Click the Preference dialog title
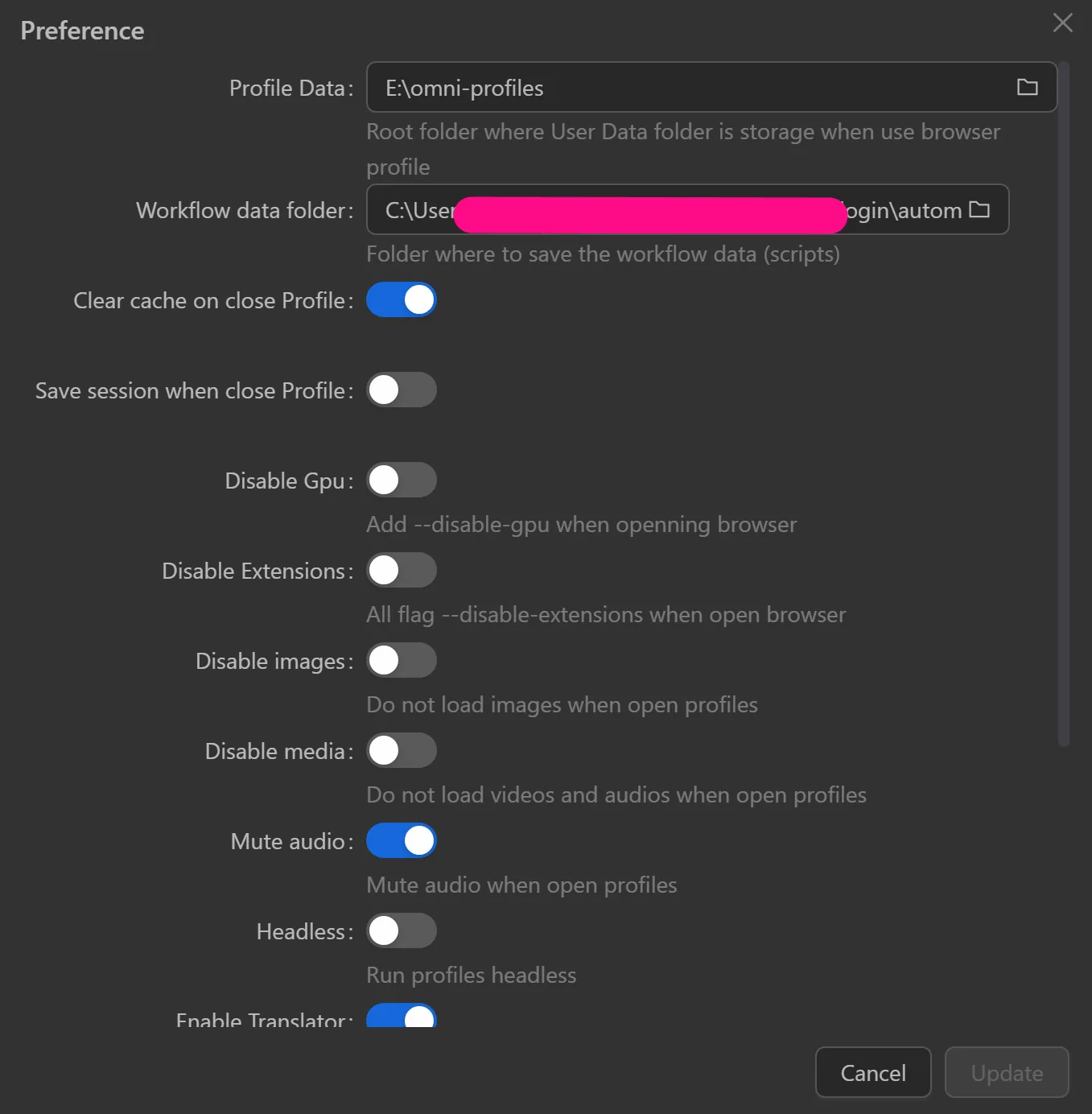This screenshot has height=1114, width=1092. pyautogui.click(x=81, y=31)
